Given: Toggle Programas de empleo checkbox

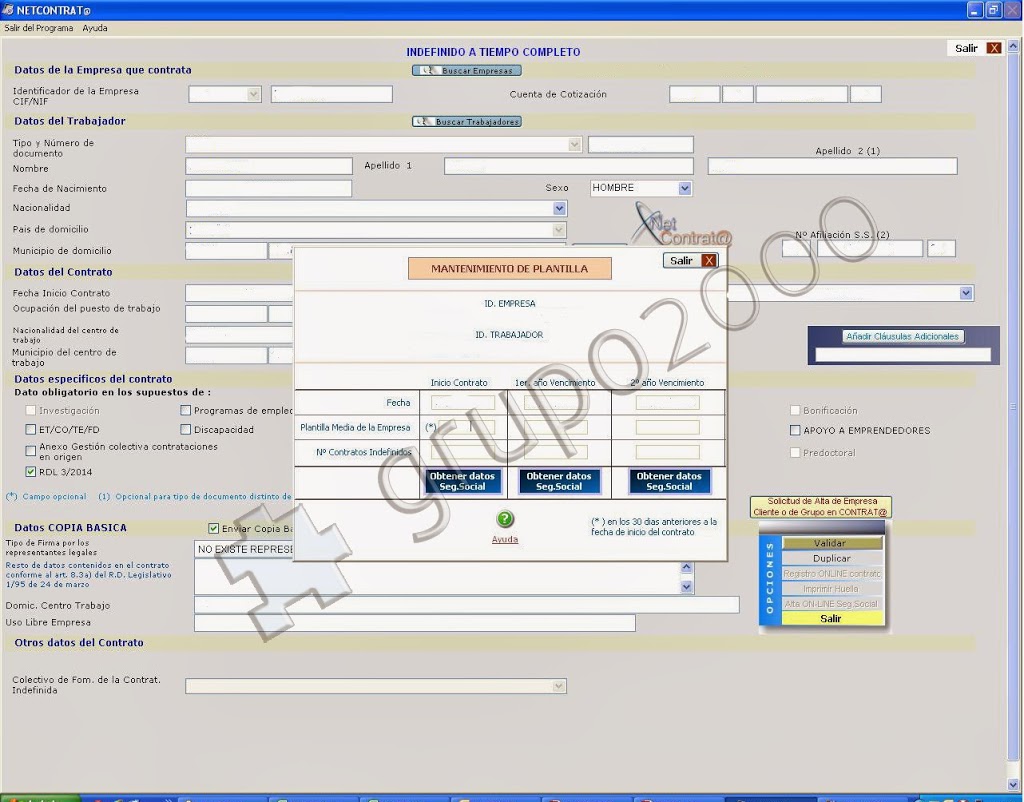Looking at the screenshot, I should point(185,410).
